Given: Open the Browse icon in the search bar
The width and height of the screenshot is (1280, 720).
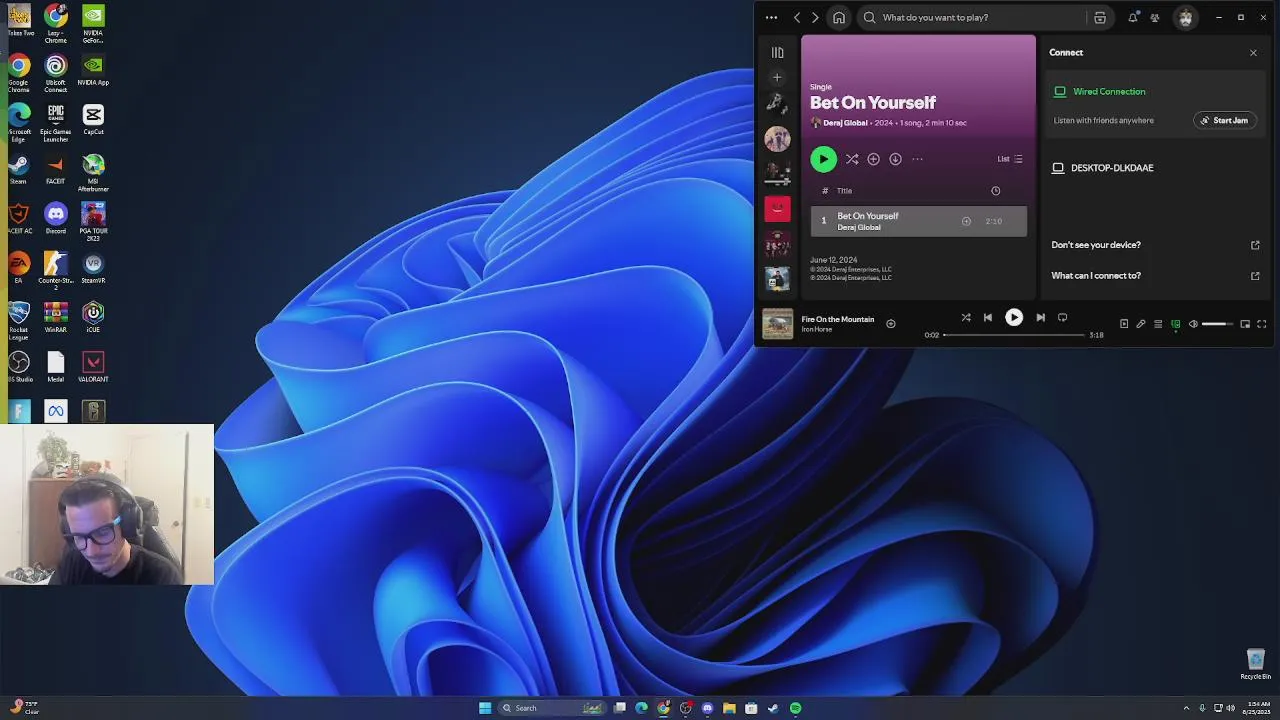Looking at the screenshot, I should [x=1100, y=17].
